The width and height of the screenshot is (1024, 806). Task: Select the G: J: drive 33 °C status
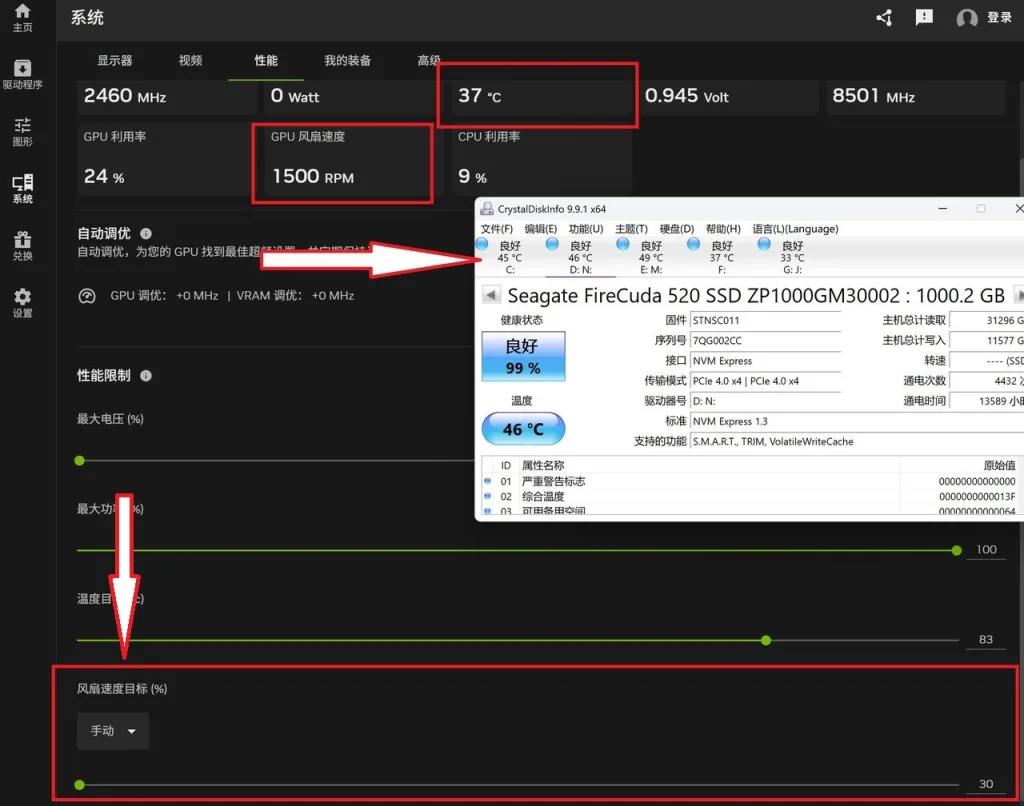(792, 257)
